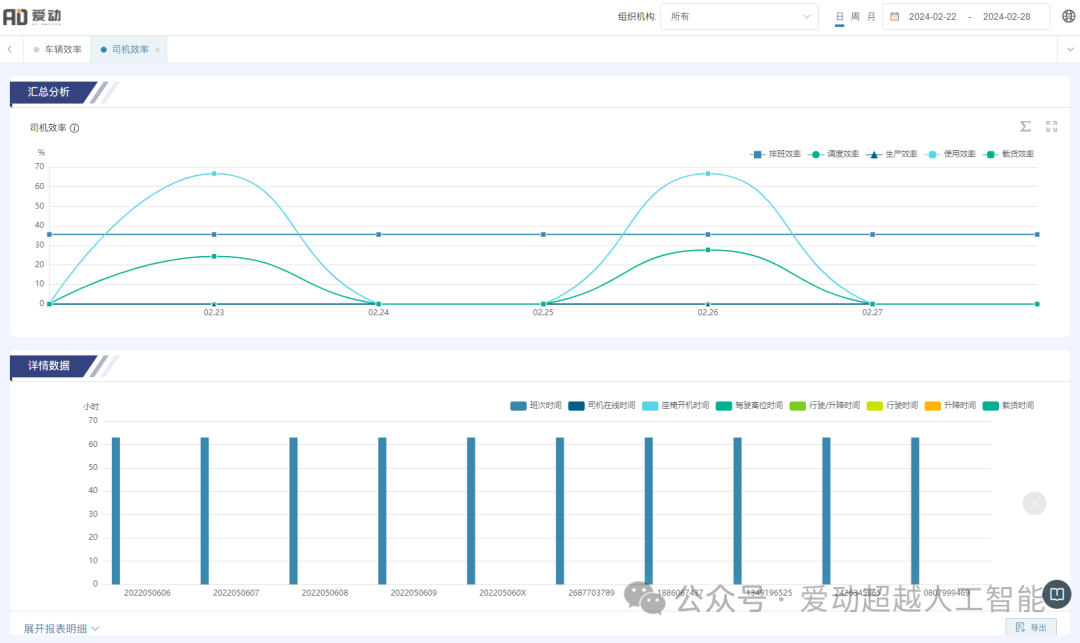
Task: Expand the tab list dropdown chevron
Action: tap(1068, 49)
